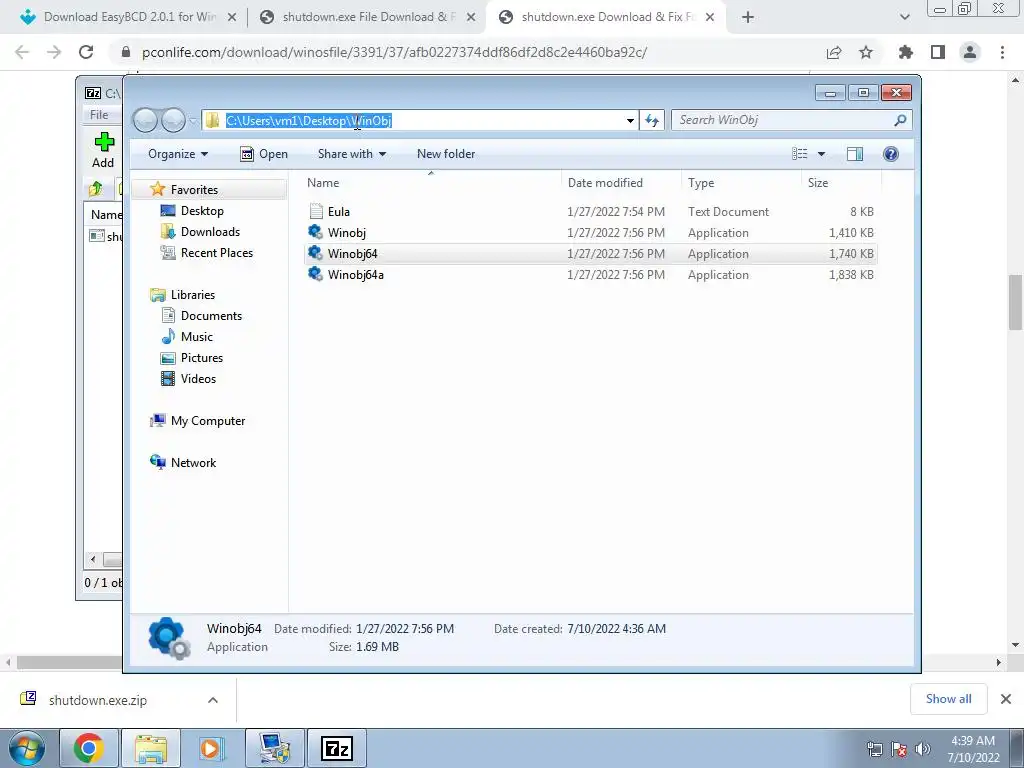Select Desktop under Favorites
1024x768 pixels.
pyautogui.click(x=202, y=210)
